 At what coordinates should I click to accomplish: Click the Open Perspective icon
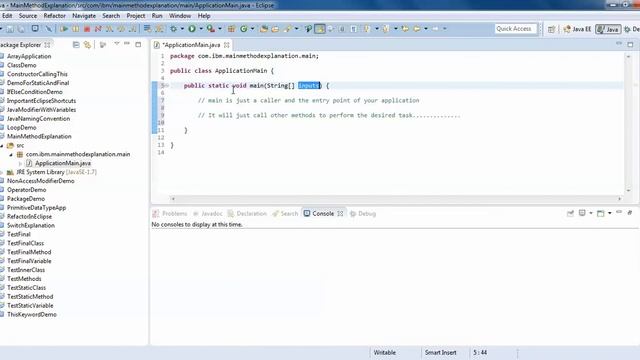(x=551, y=29)
